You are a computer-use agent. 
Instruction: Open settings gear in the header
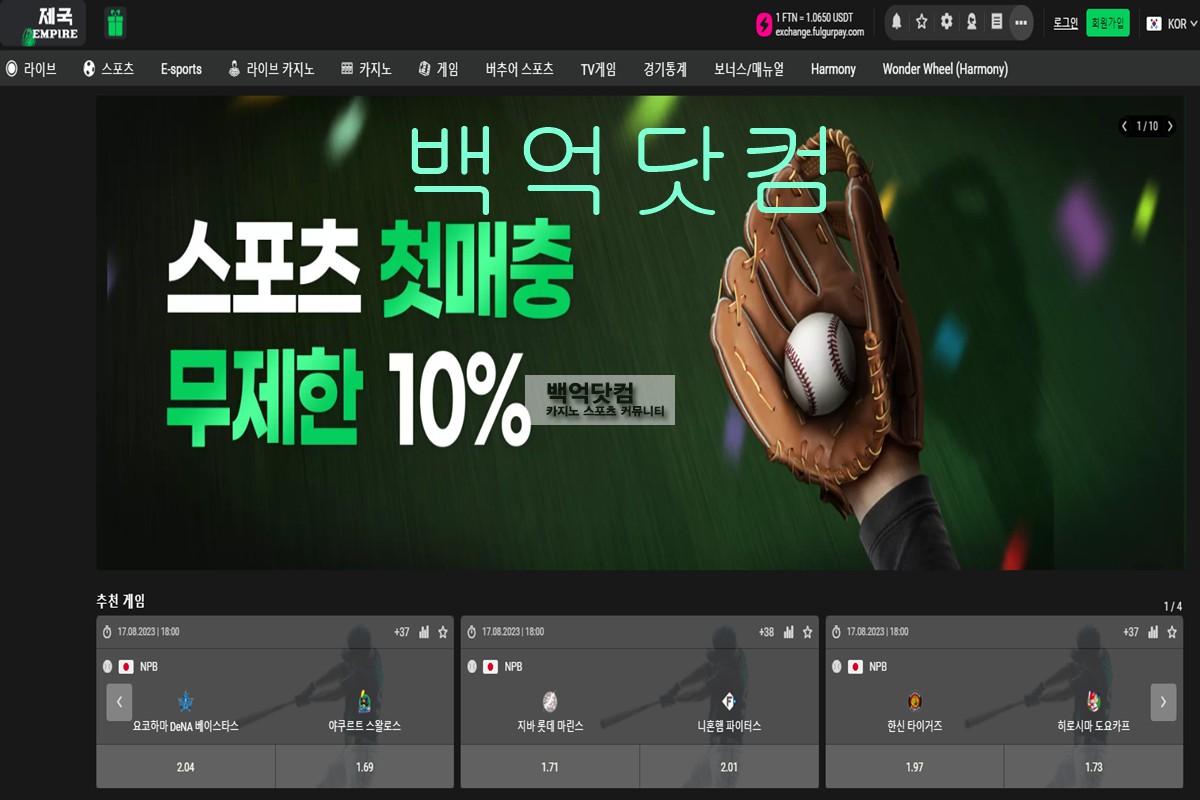click(x=946, y=22)
